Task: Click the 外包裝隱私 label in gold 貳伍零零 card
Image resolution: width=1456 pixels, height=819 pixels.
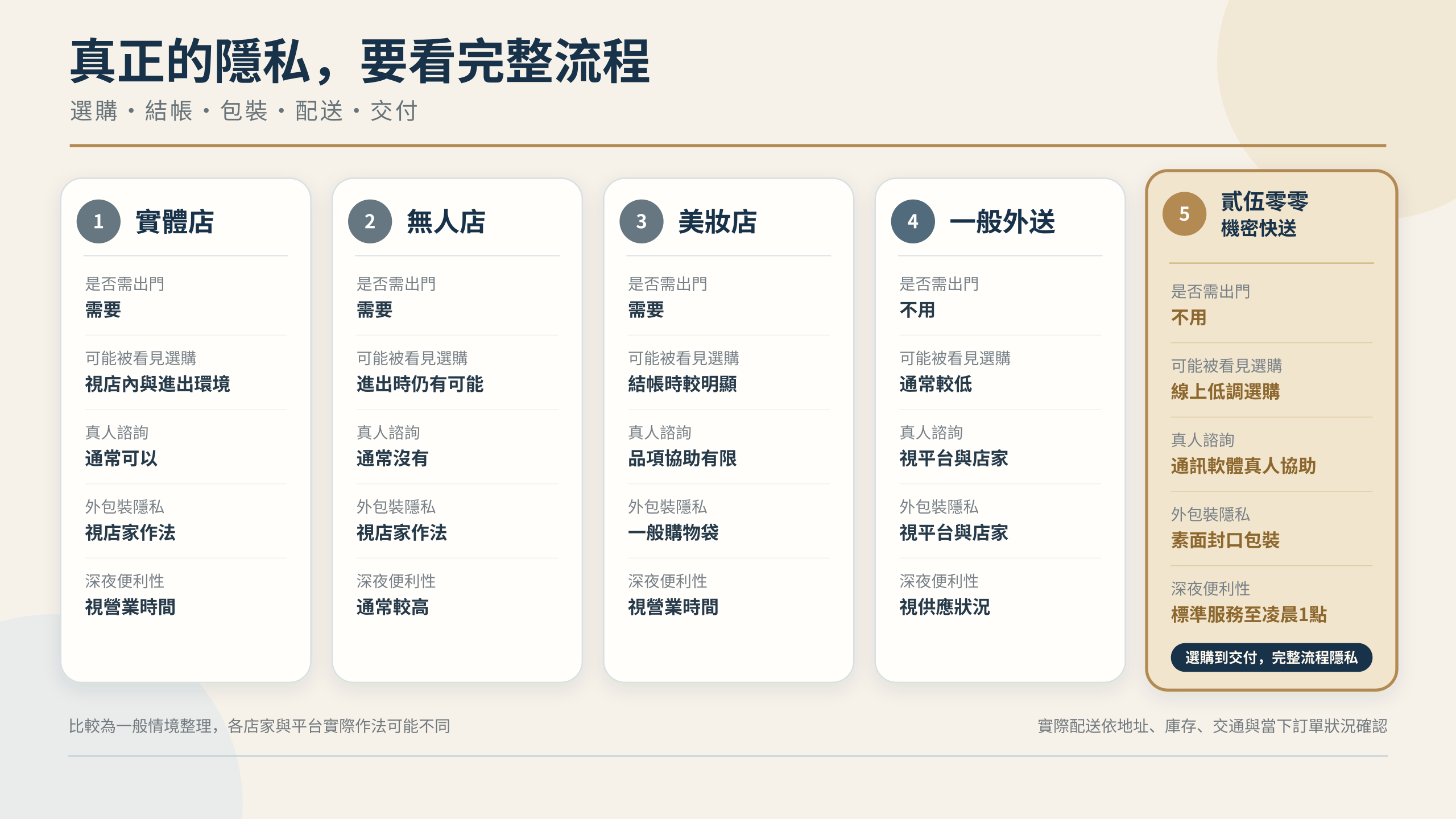Action: pyautogui.click(x=1210, y=515)
